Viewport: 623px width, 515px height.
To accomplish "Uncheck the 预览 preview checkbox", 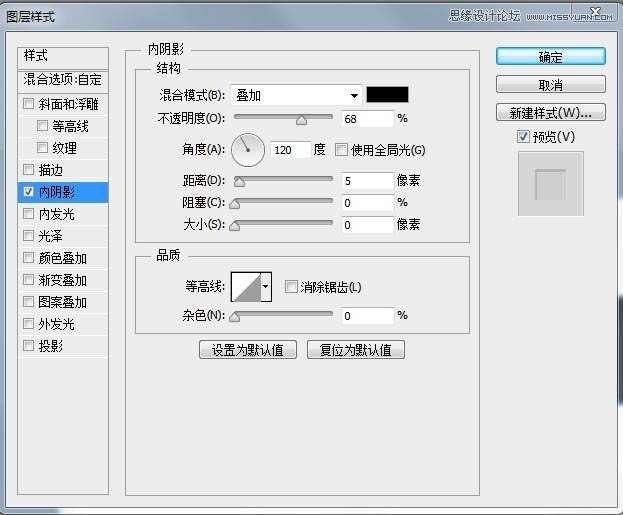I will coord(523,136).
